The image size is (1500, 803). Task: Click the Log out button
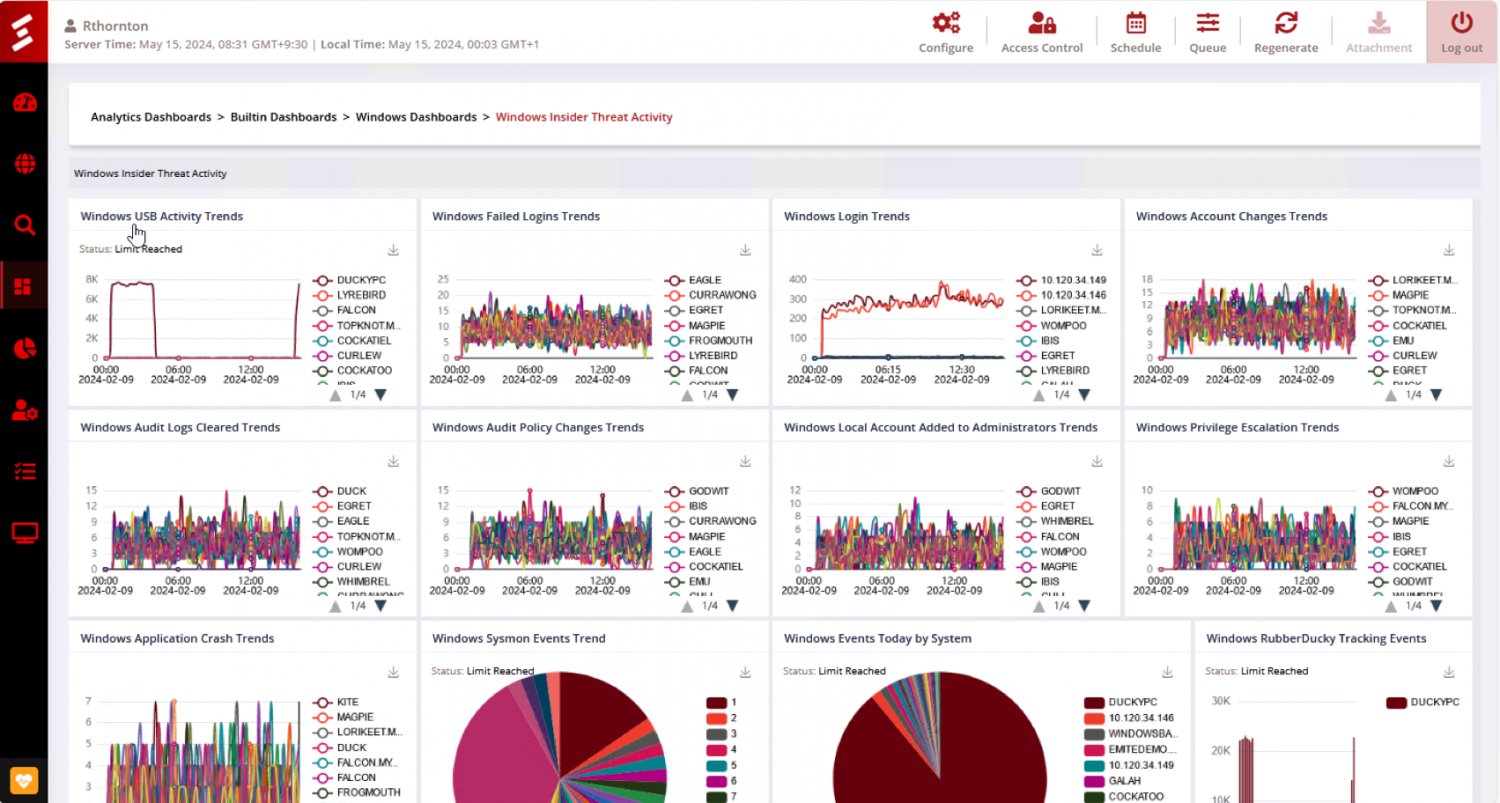click(1461, 31)
